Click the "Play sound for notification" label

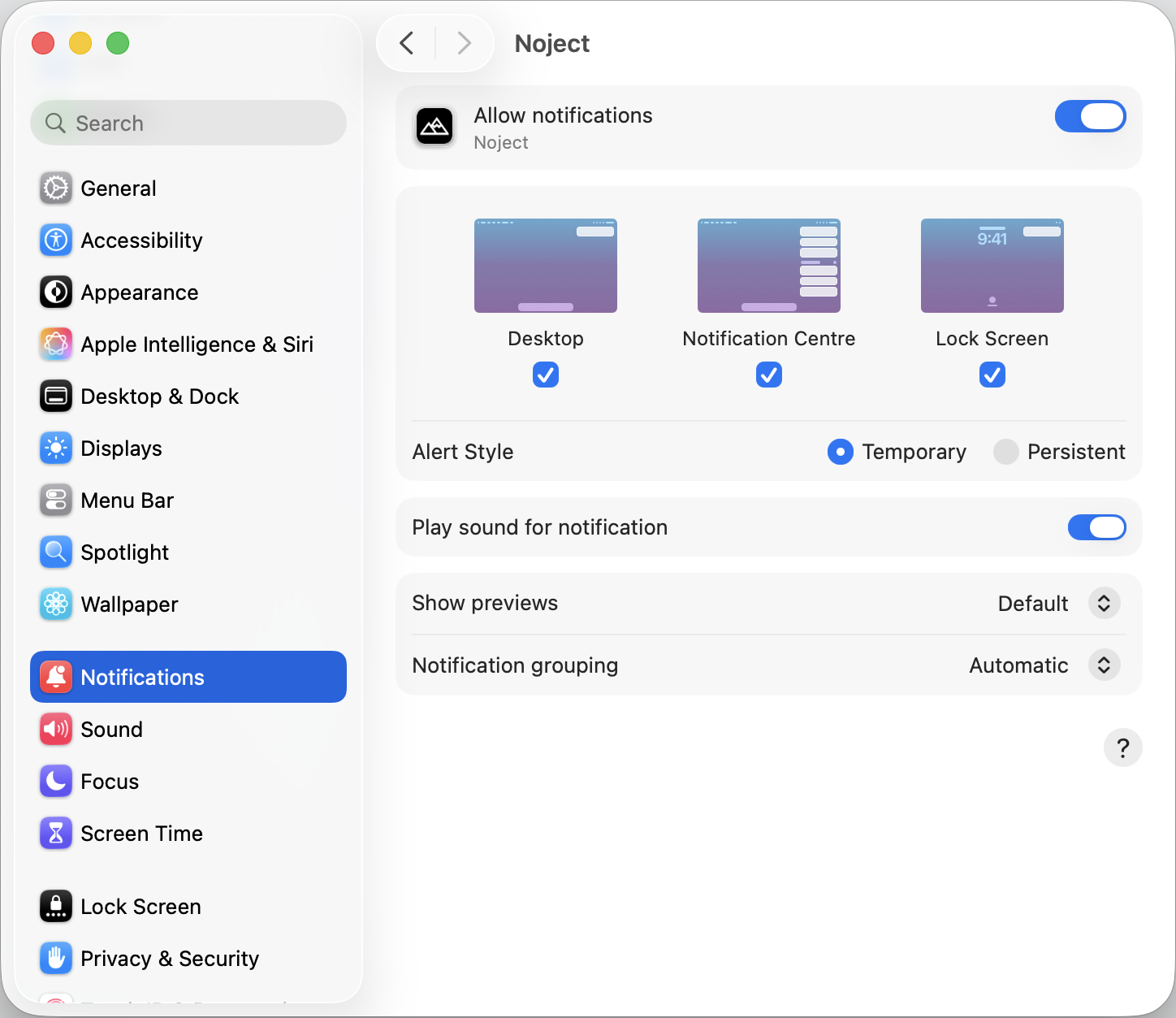click(540, 527)
